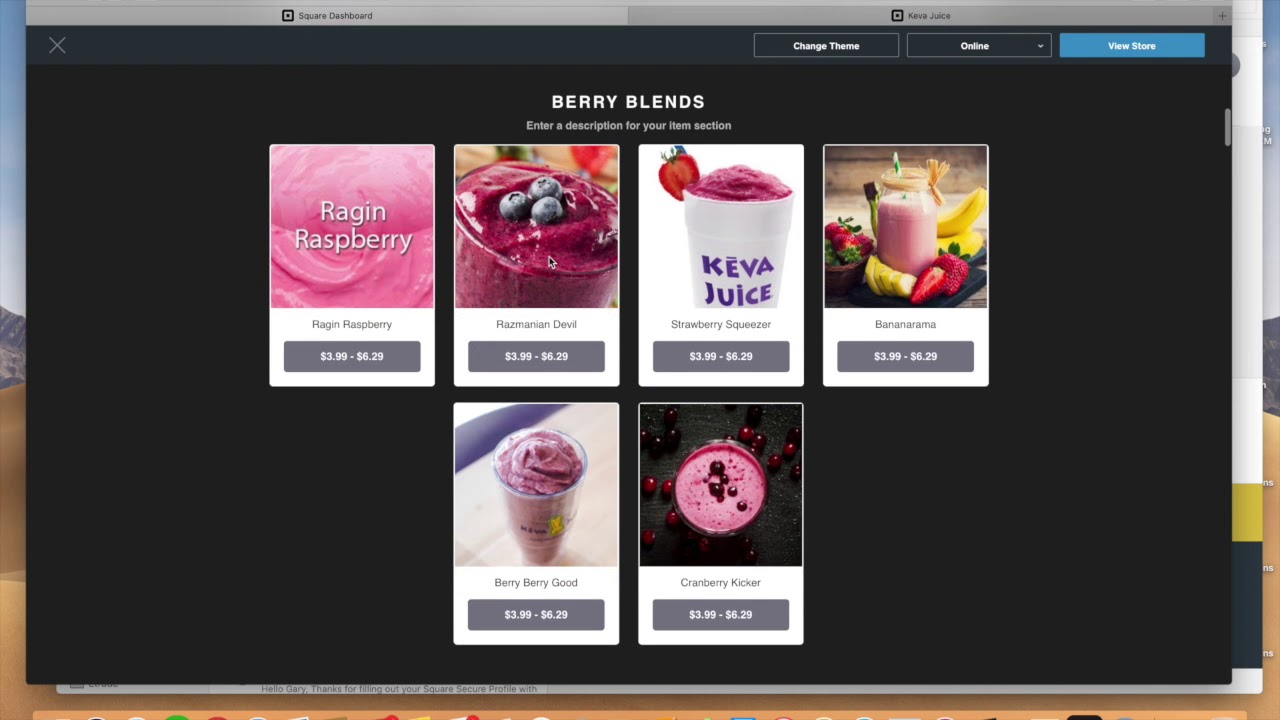Image resolution: width=1280 pixels, height=720 pixels.
Task: Select the Razmanian Devil item name
Action: point(536,324)
